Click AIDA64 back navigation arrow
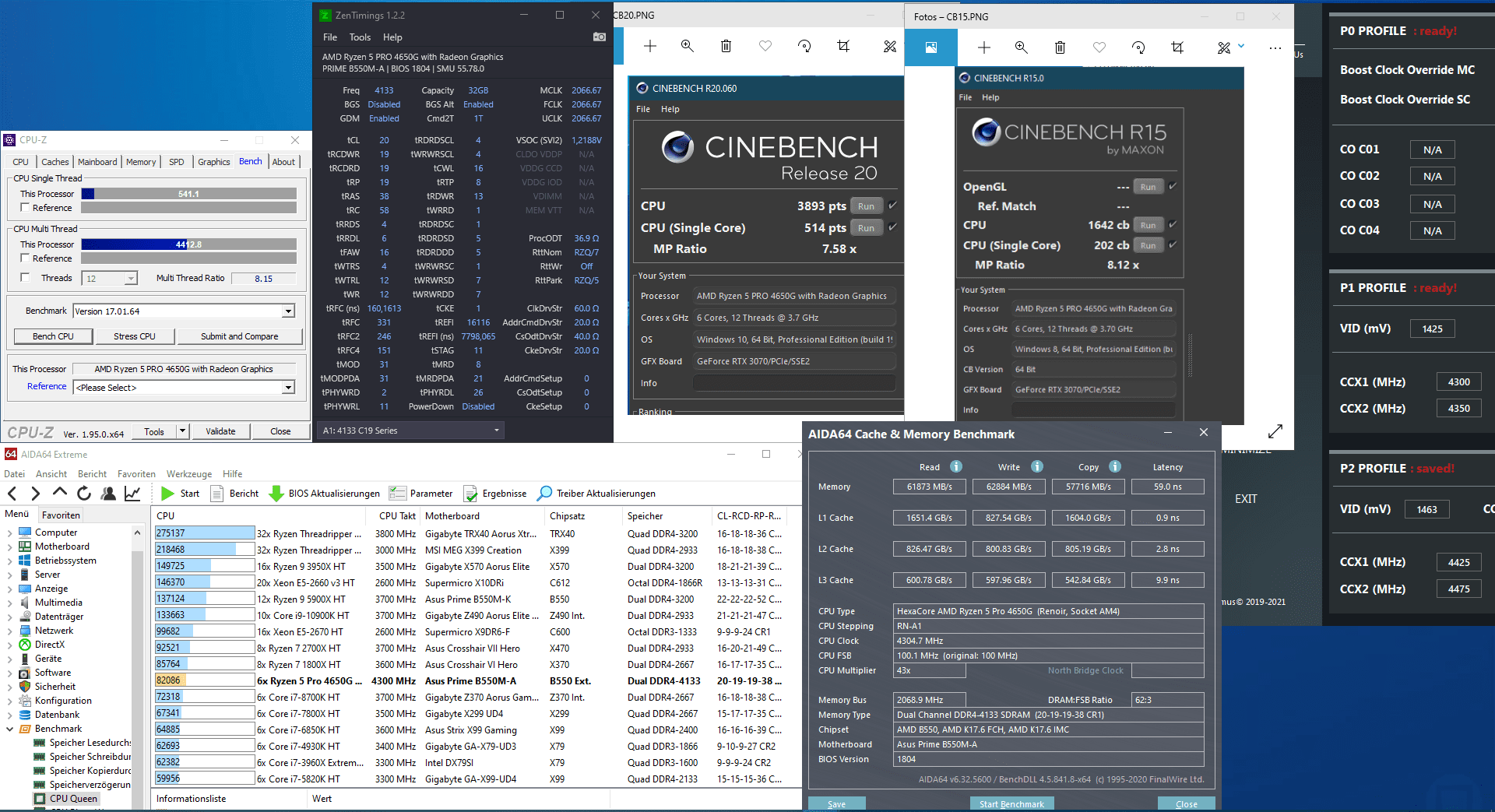1495x812 pixels. (x=12, y=493)
